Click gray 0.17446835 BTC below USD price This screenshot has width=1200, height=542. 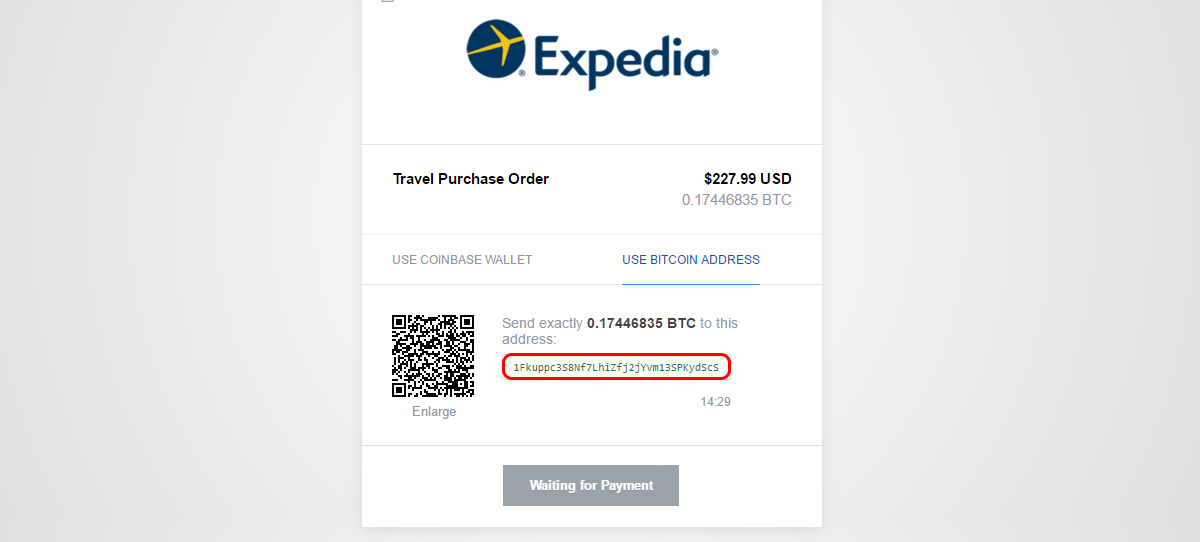click(x=737, y=200)
